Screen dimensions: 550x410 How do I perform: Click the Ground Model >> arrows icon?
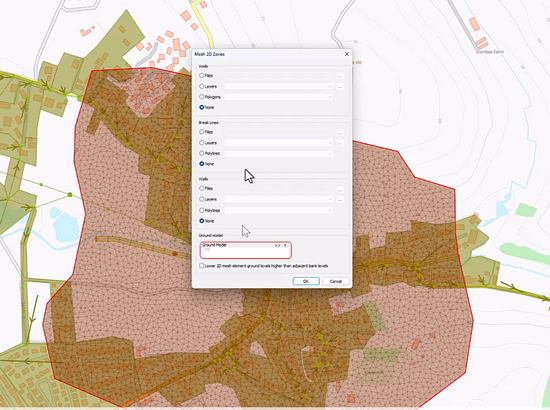(x=277, y=245)
